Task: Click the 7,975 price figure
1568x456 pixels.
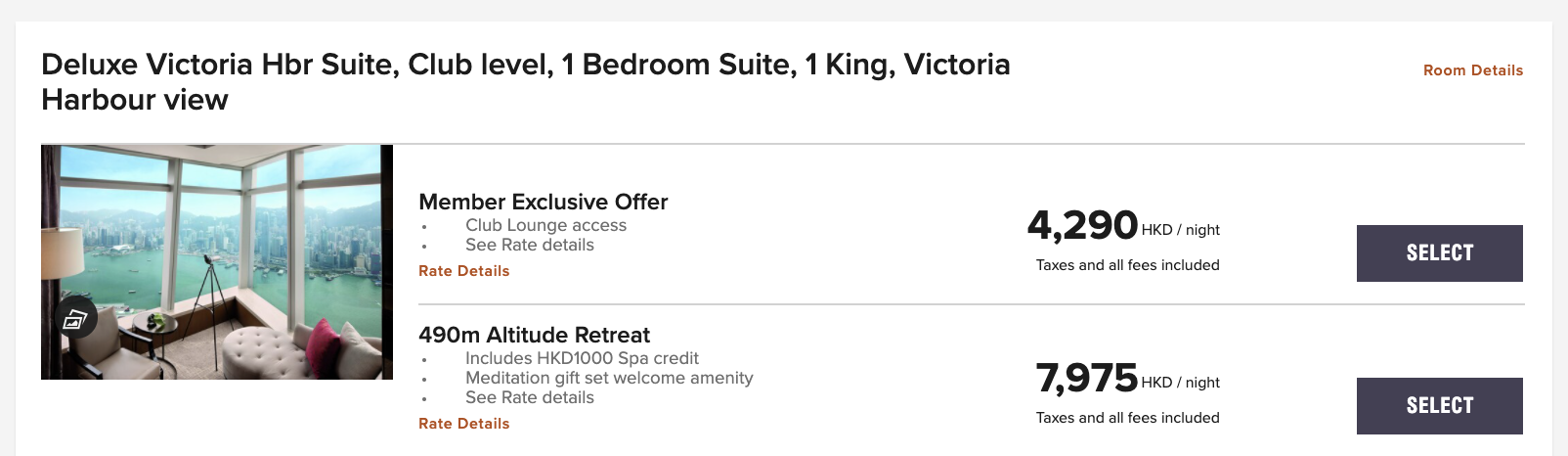Action: click(1087, 378)
